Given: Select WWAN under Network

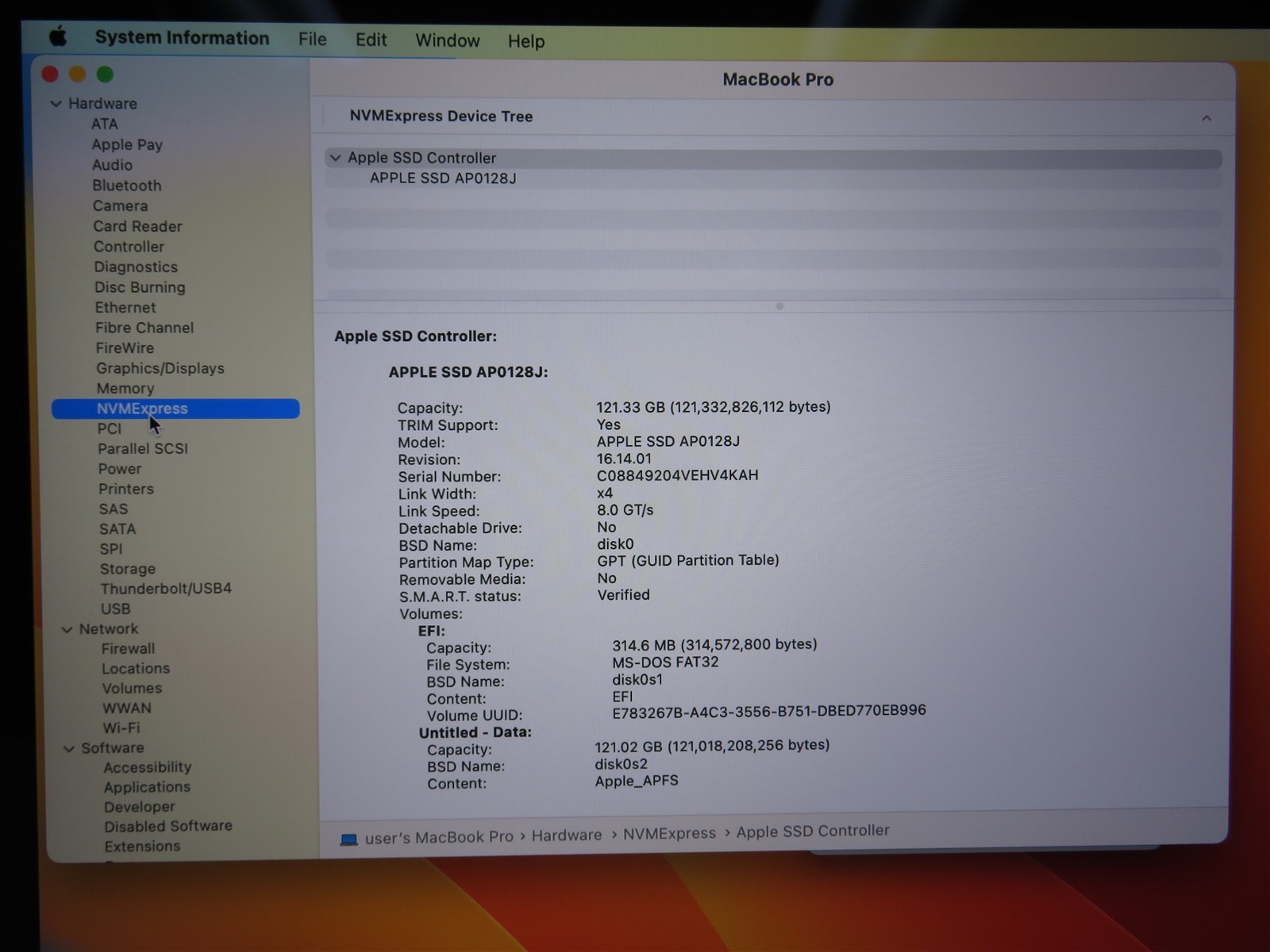Looking at the screenshot, I should [127, 708].
